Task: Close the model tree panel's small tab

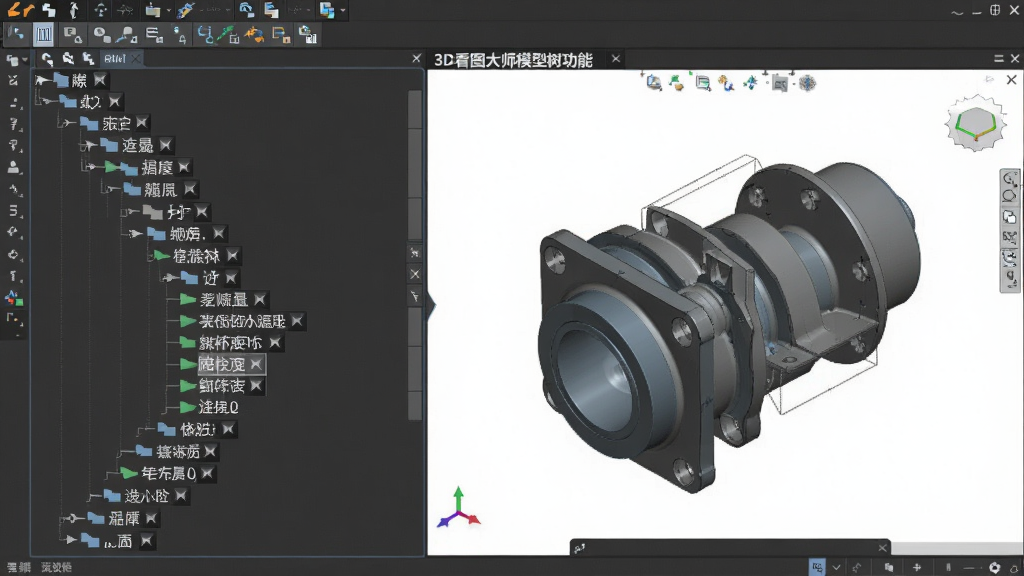Action: coord(135,59)
